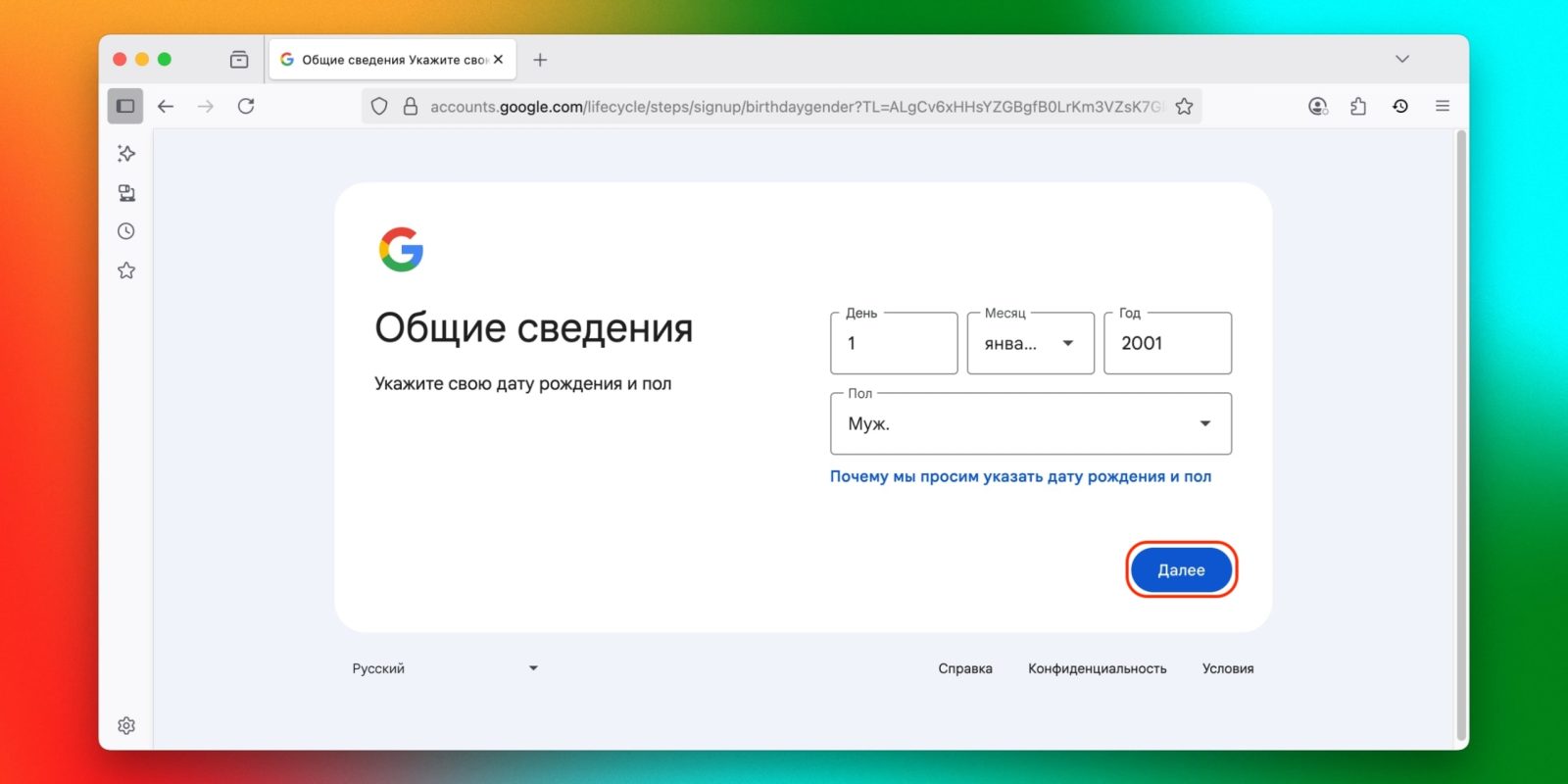Open the Справка link

pyautogui.click(x=965, y=668)
